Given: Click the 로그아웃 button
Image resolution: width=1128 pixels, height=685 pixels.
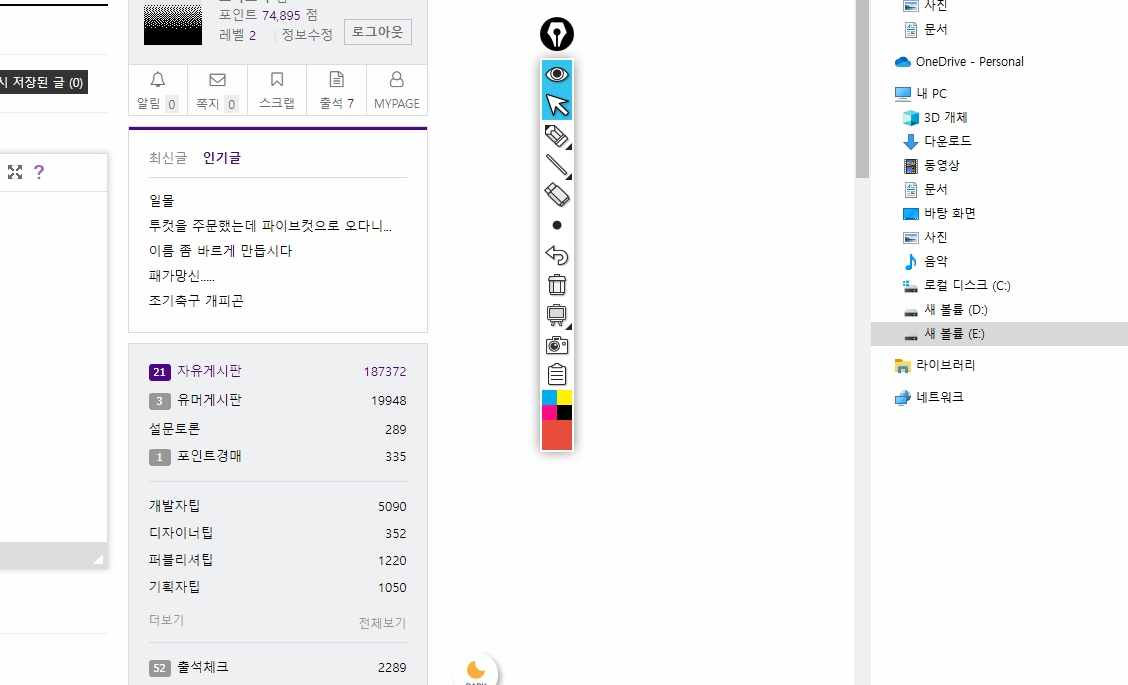Looking at the screenshot, I should click(x=378, y=32).
